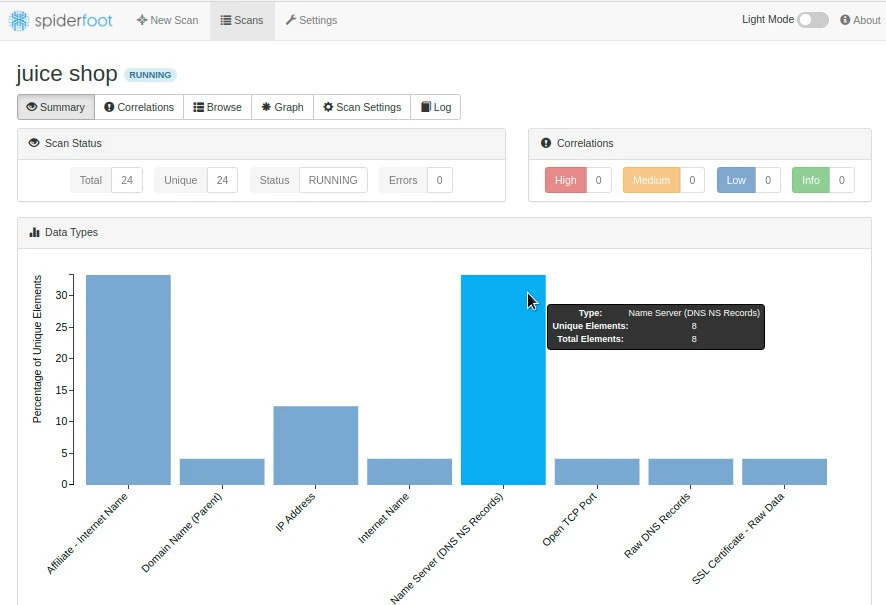
Task: Click the green Info correlations badge
Action: [810, 180]
